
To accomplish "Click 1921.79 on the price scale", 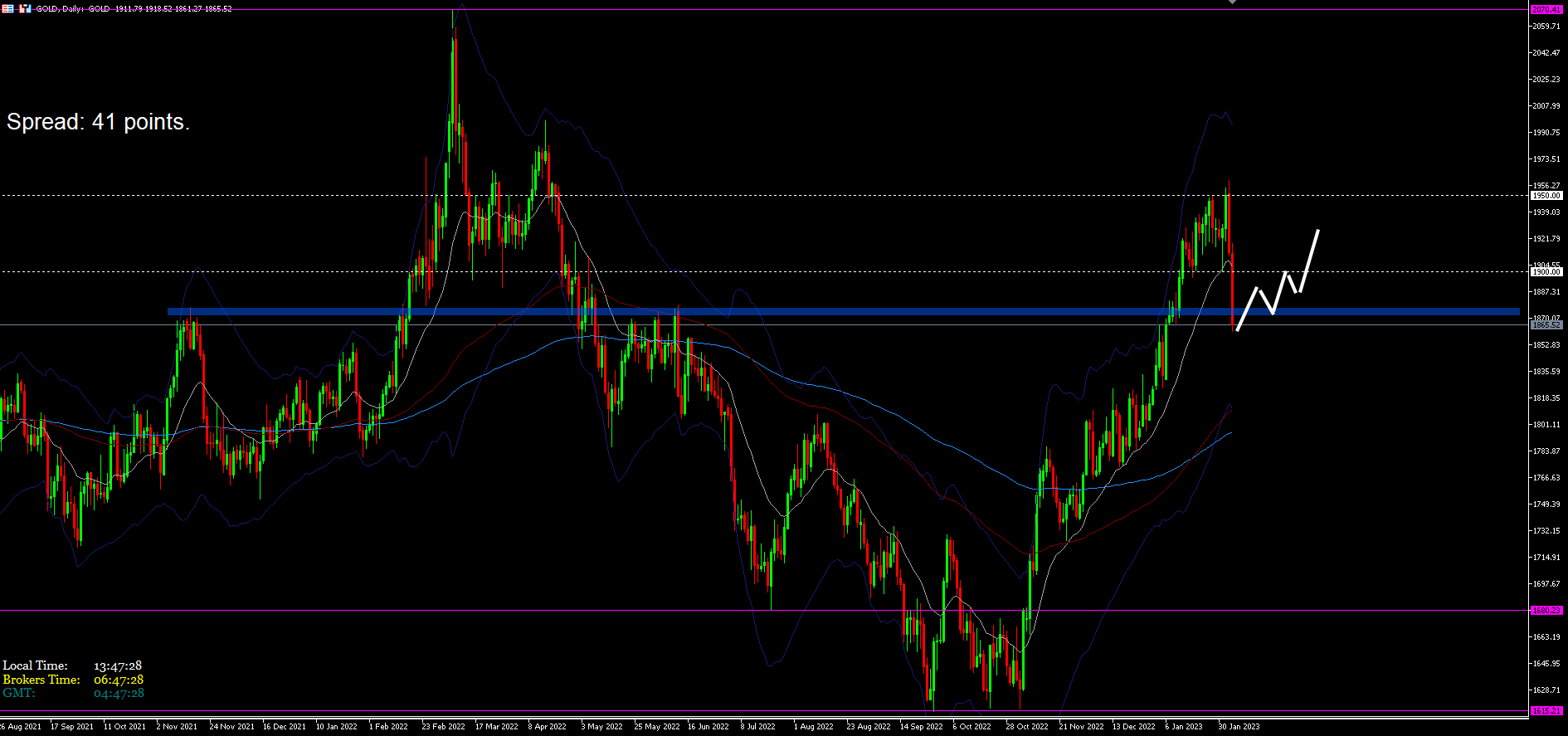I will [x=1546, y=239].
